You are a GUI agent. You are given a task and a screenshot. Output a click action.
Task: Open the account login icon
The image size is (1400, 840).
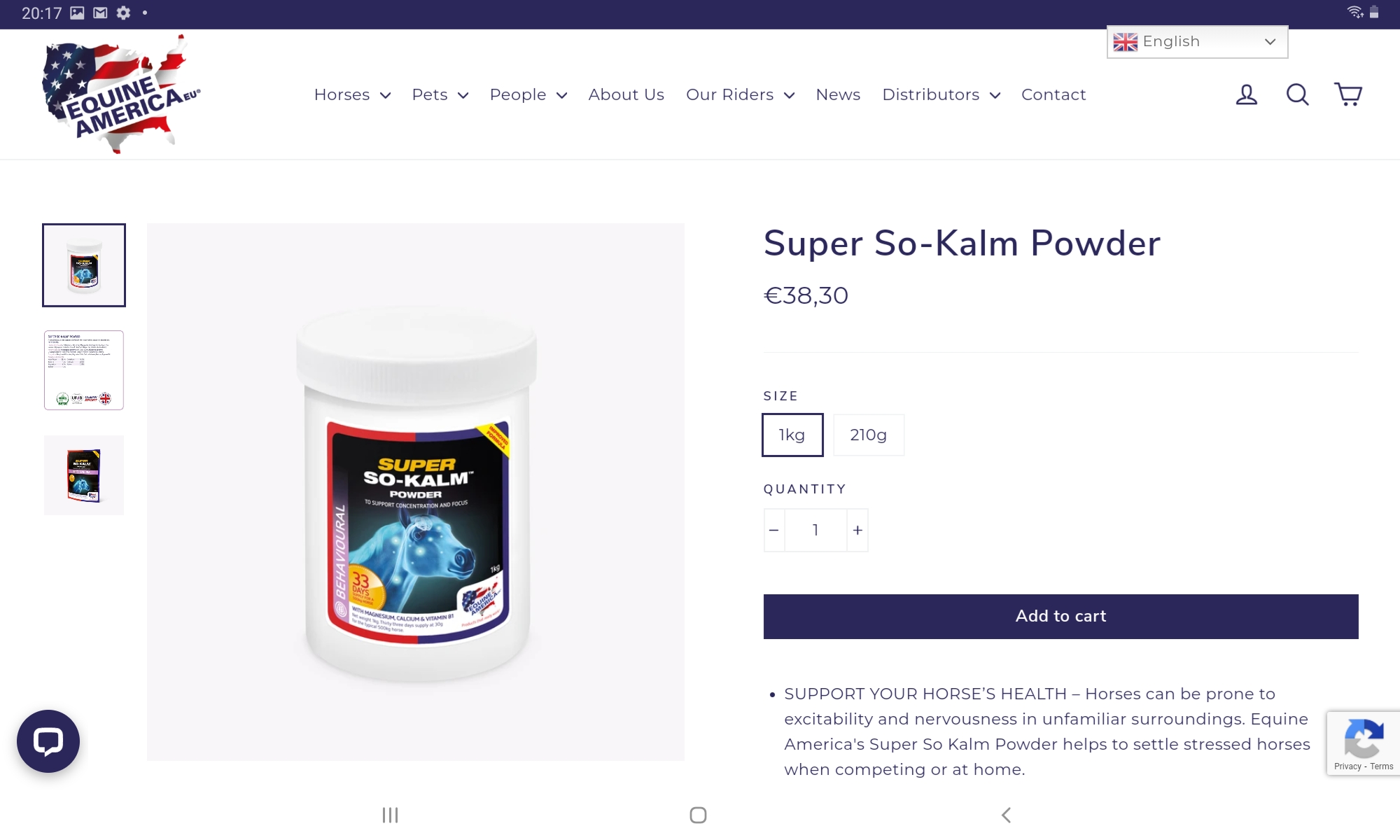1247,94
